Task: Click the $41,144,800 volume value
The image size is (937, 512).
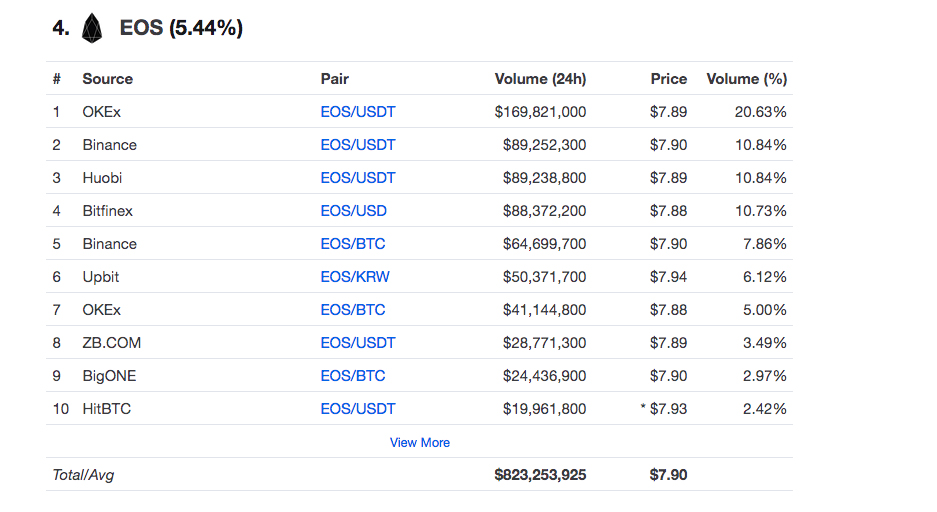Action: pyautogui.click(x=544, y=310)
